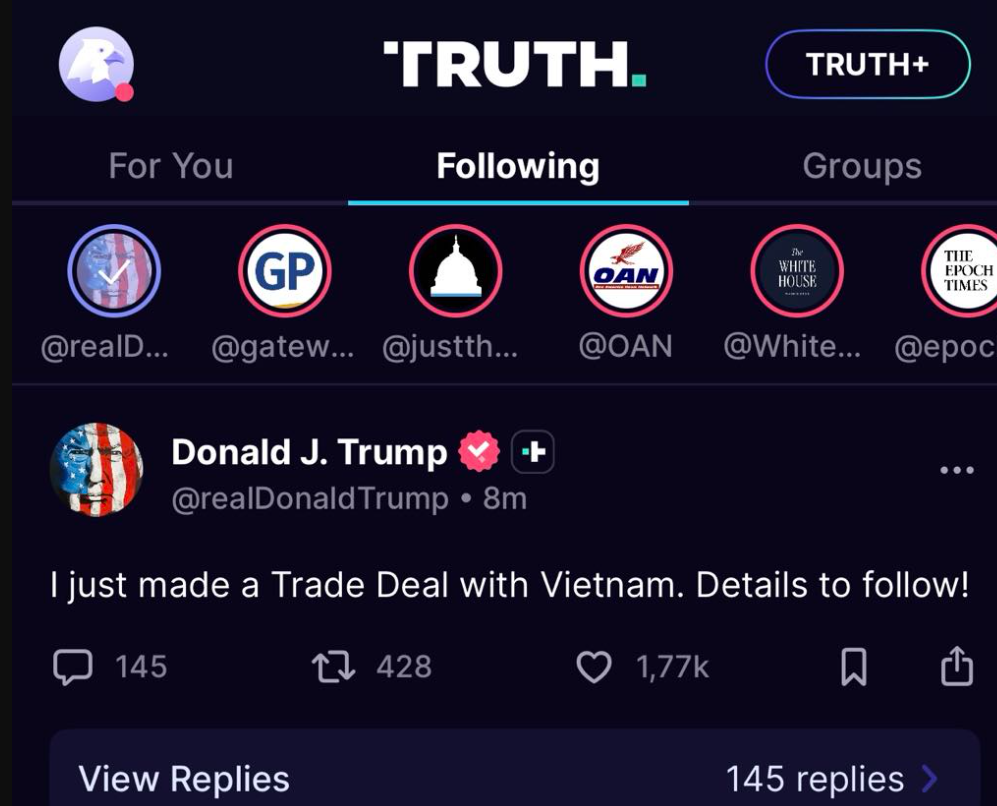Open the three-dot post options menu
This screenshot has height=806, width=997.
coord(957,470)
